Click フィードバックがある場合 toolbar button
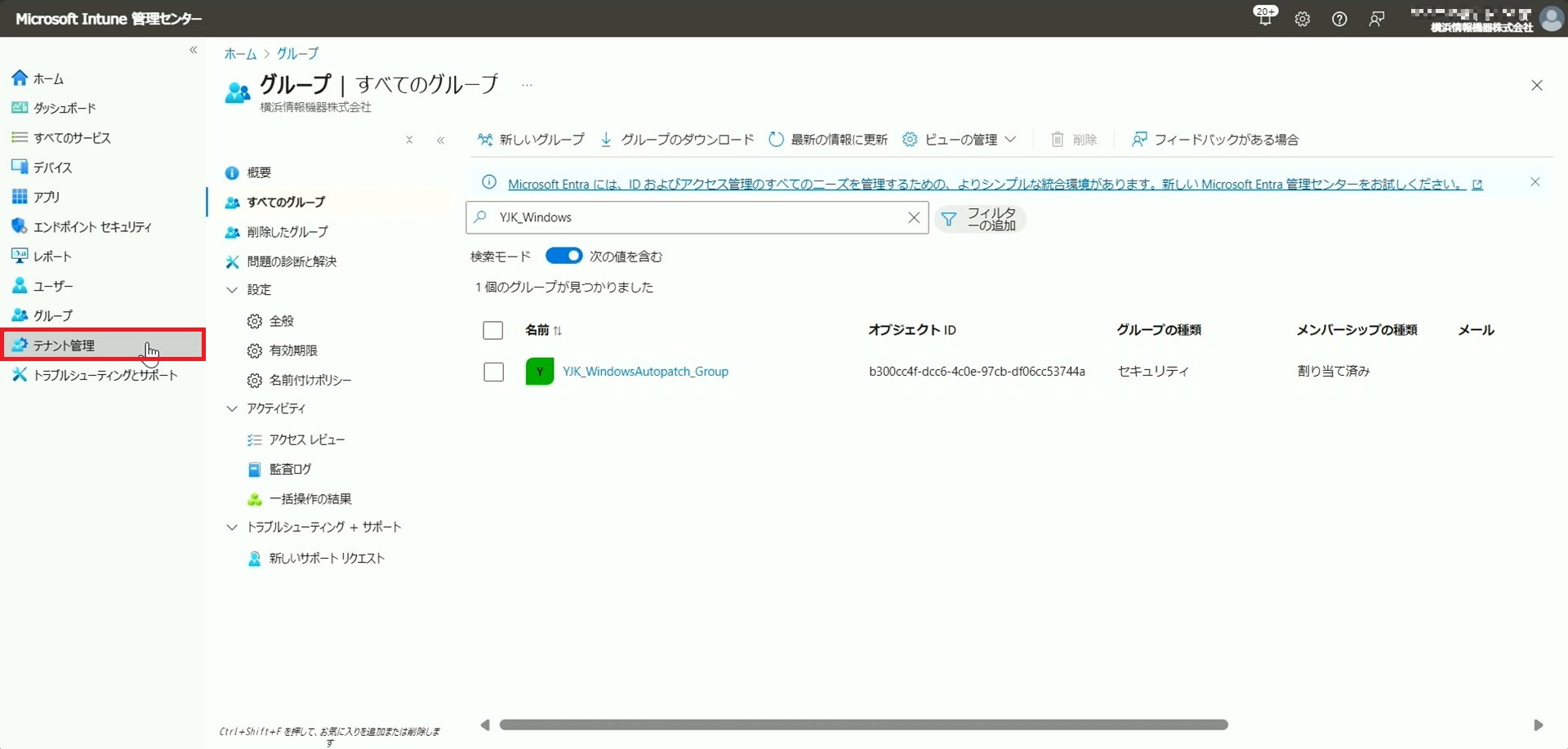 [x=1215, y=140]
